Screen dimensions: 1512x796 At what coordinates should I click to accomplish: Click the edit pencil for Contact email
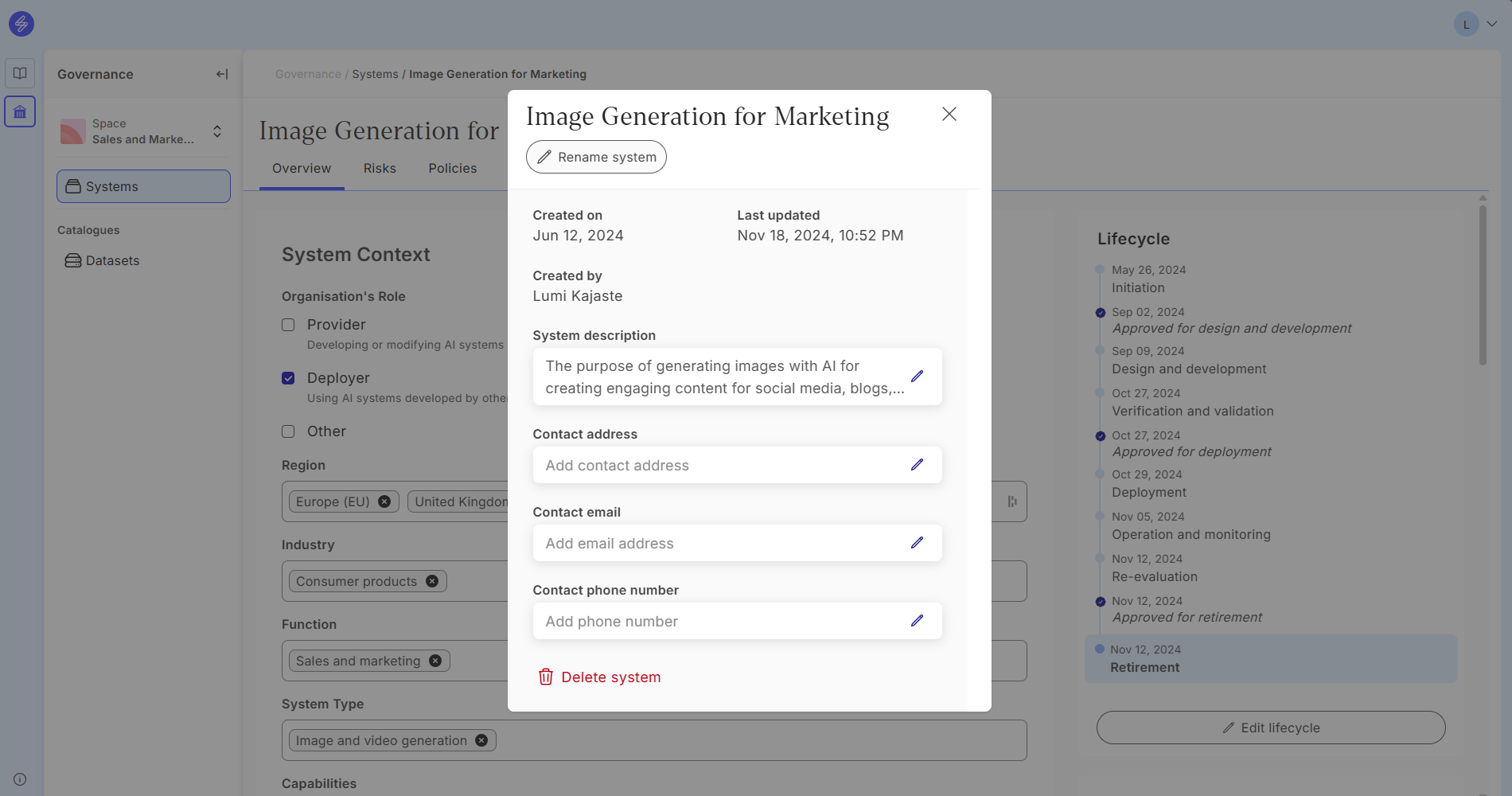point(917,543)
